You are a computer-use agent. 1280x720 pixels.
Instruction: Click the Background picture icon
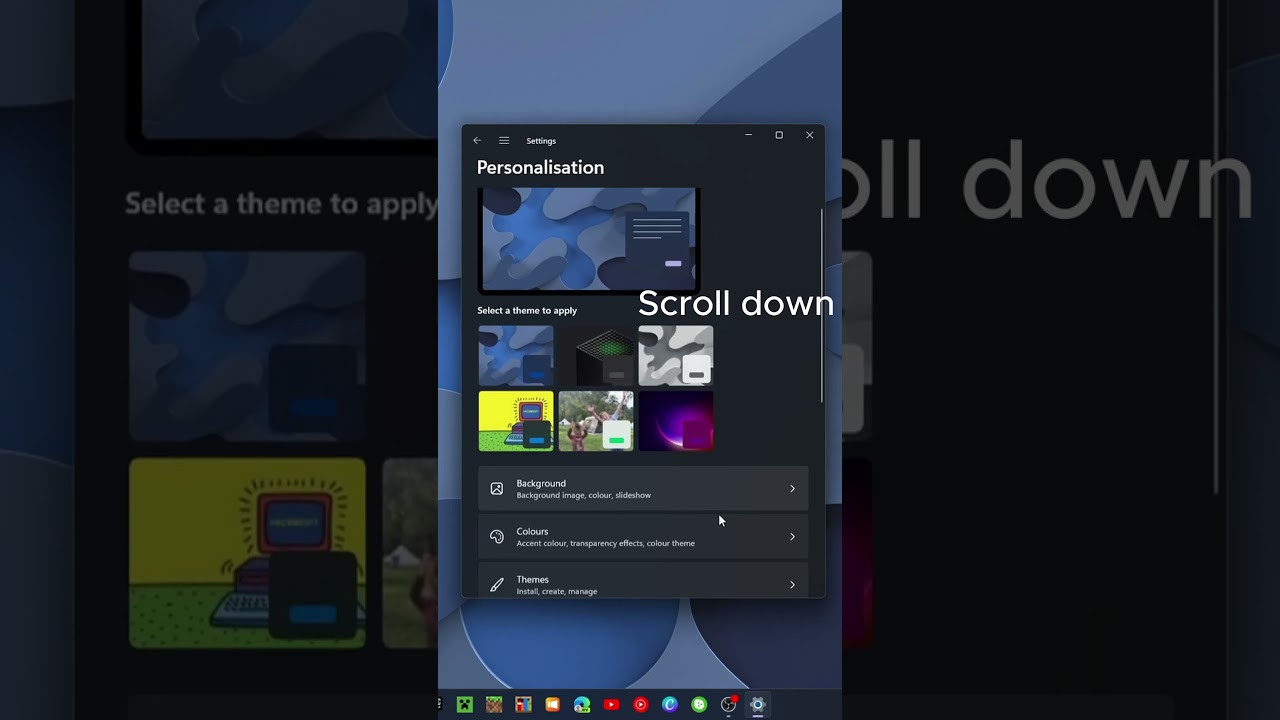497,489
